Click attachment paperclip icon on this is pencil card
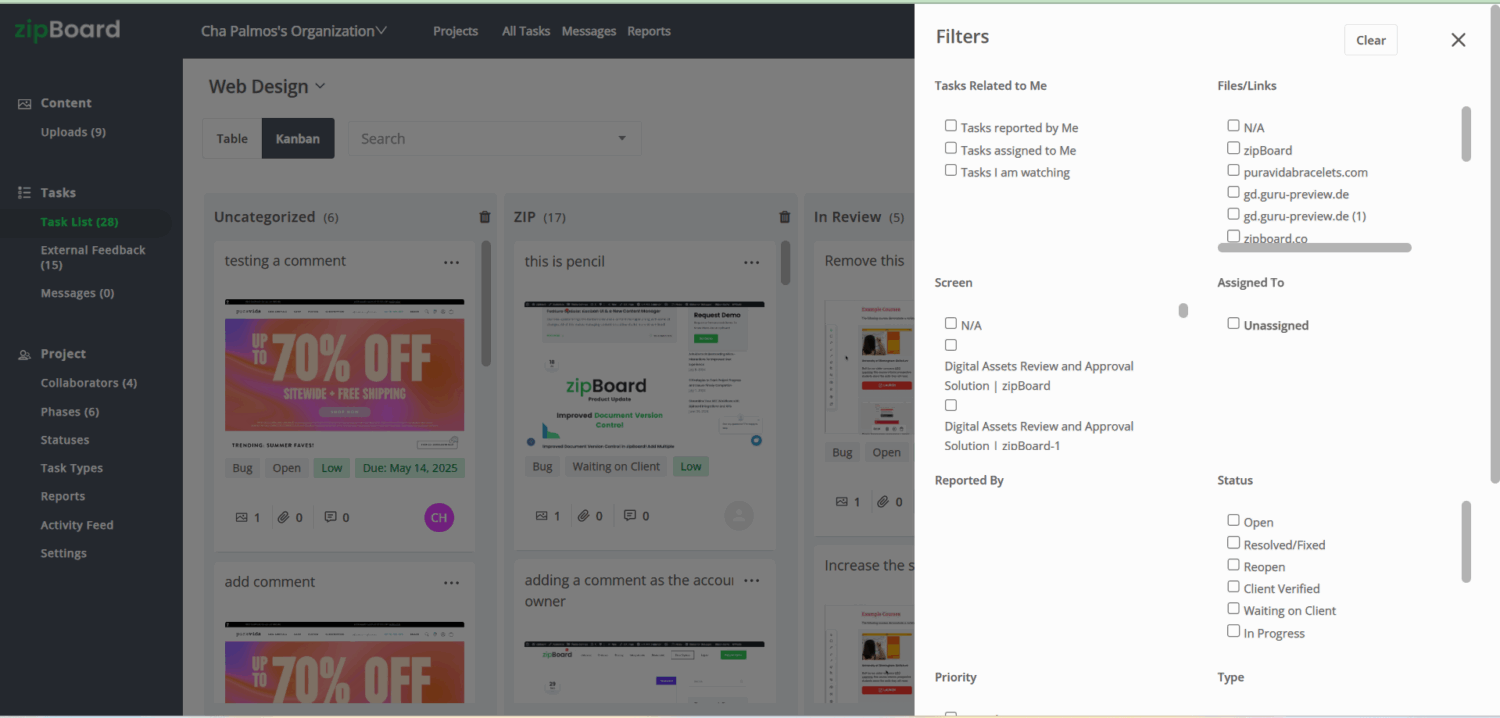This screenshot has height=718, width=1500. [x=583, y=516]
